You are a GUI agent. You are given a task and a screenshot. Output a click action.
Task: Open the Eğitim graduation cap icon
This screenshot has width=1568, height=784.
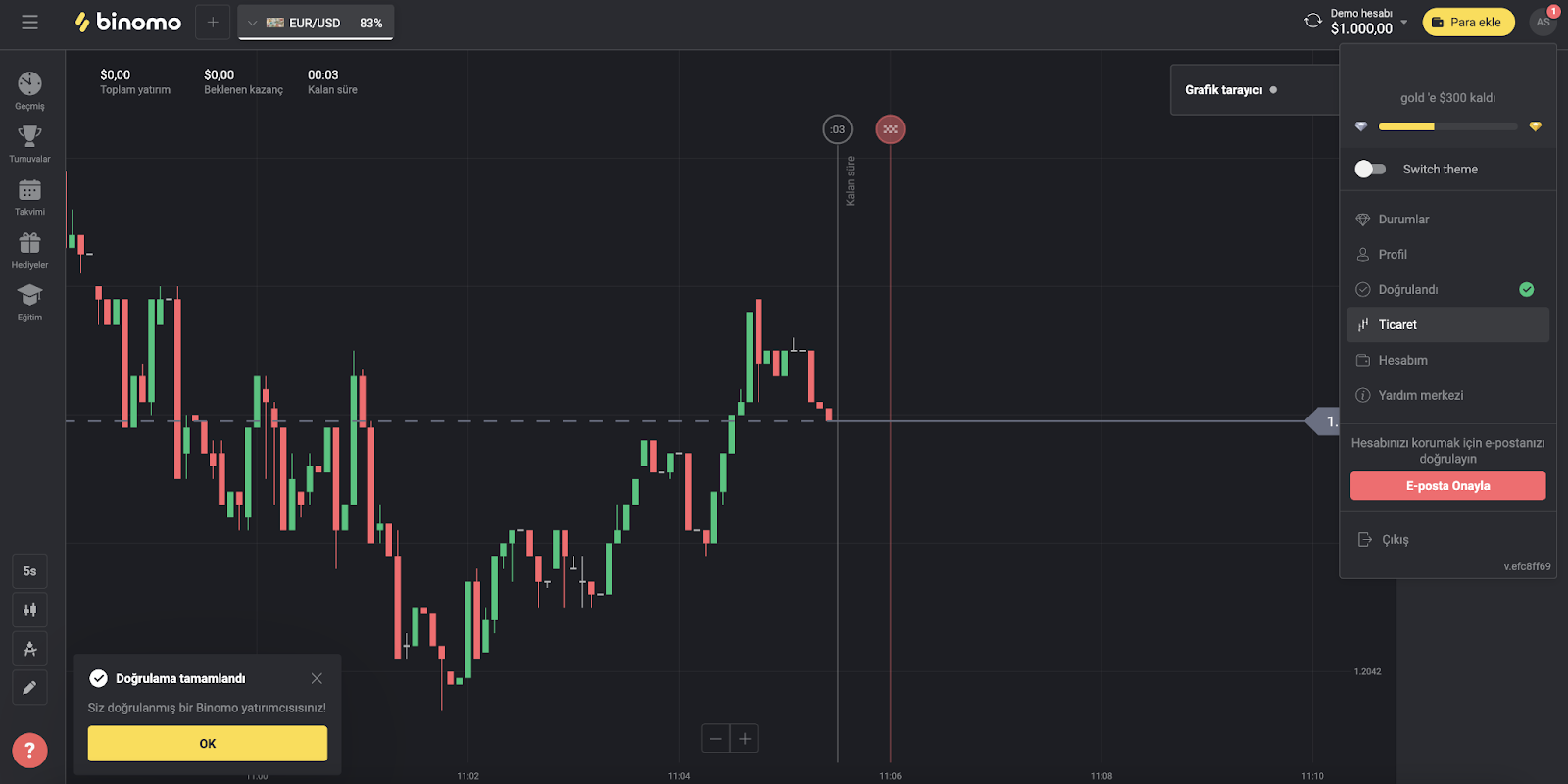pos(29,297)
